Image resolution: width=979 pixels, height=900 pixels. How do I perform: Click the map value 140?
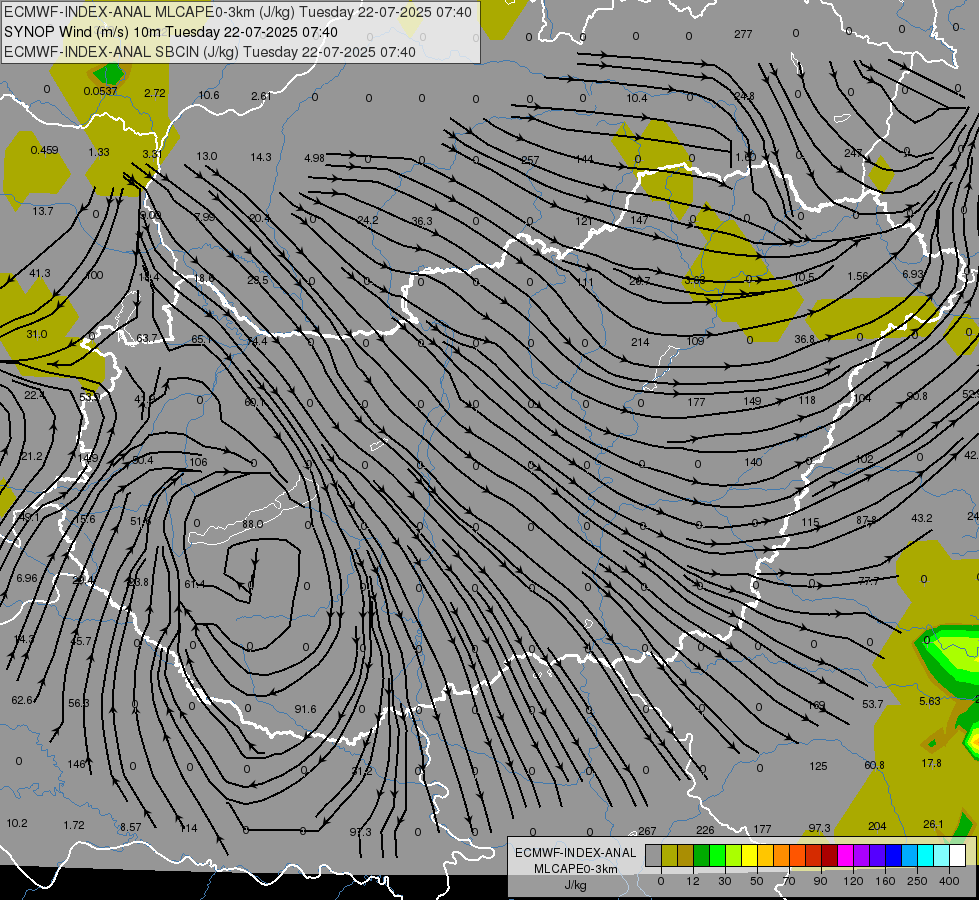[x=754, y=462]
